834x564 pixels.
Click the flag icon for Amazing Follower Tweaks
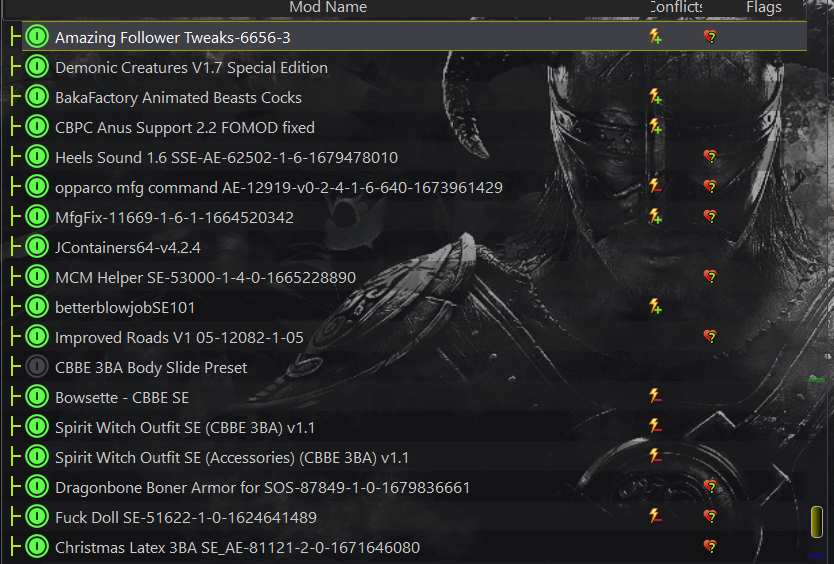[x=710, y=37]
